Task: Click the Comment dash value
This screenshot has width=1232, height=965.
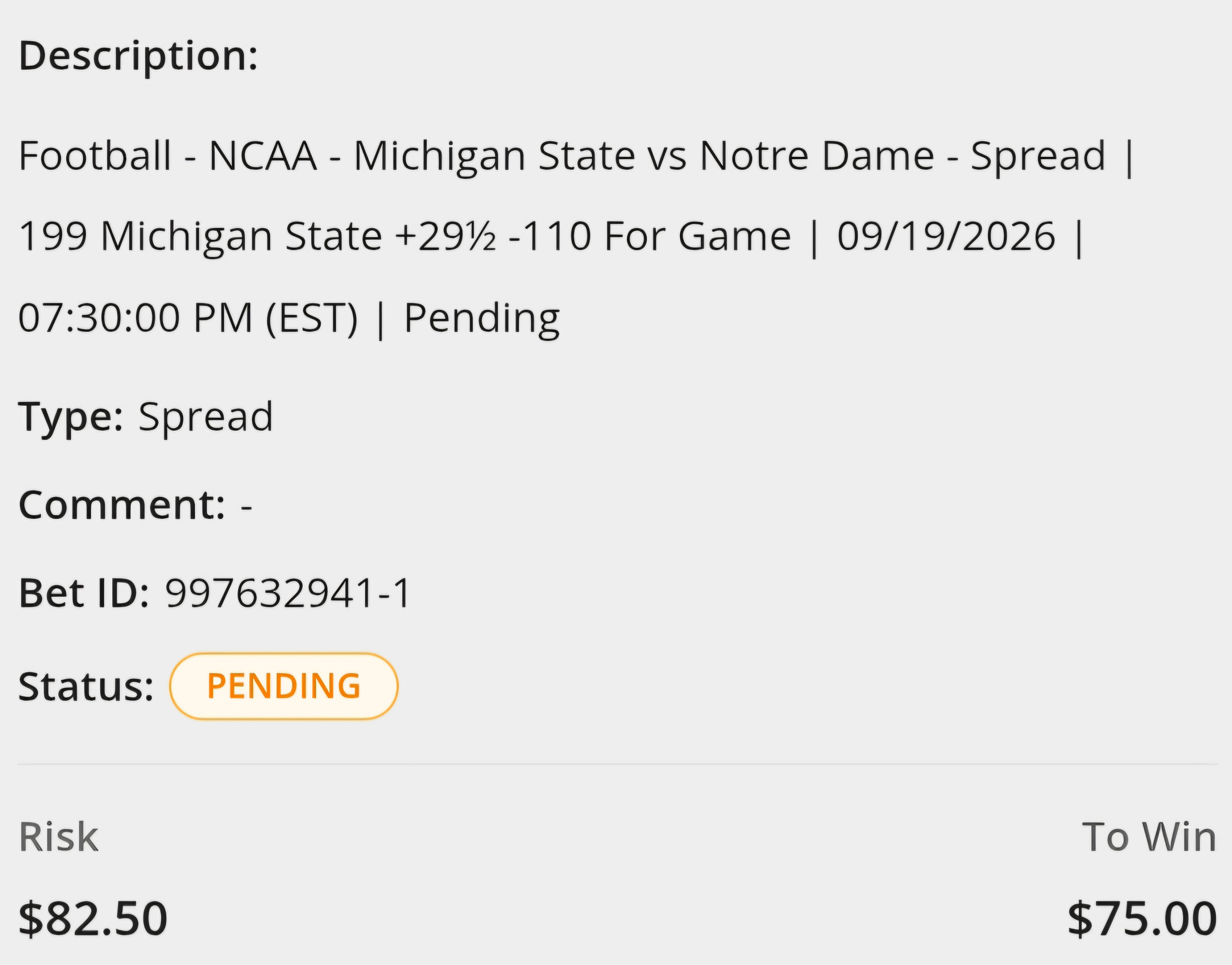Action: [246, 506]
